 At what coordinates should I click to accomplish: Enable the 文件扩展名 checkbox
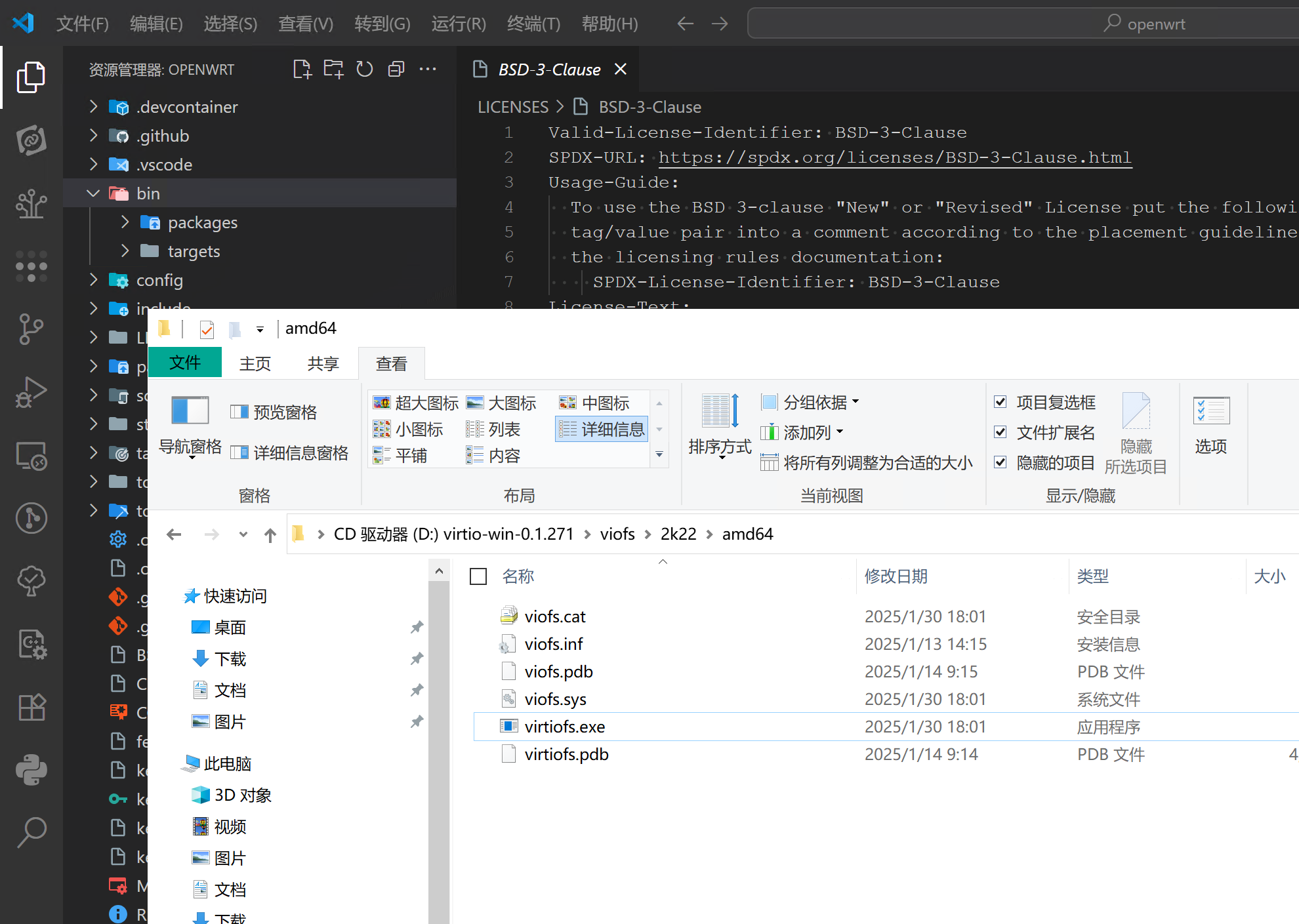[1000, 432]
